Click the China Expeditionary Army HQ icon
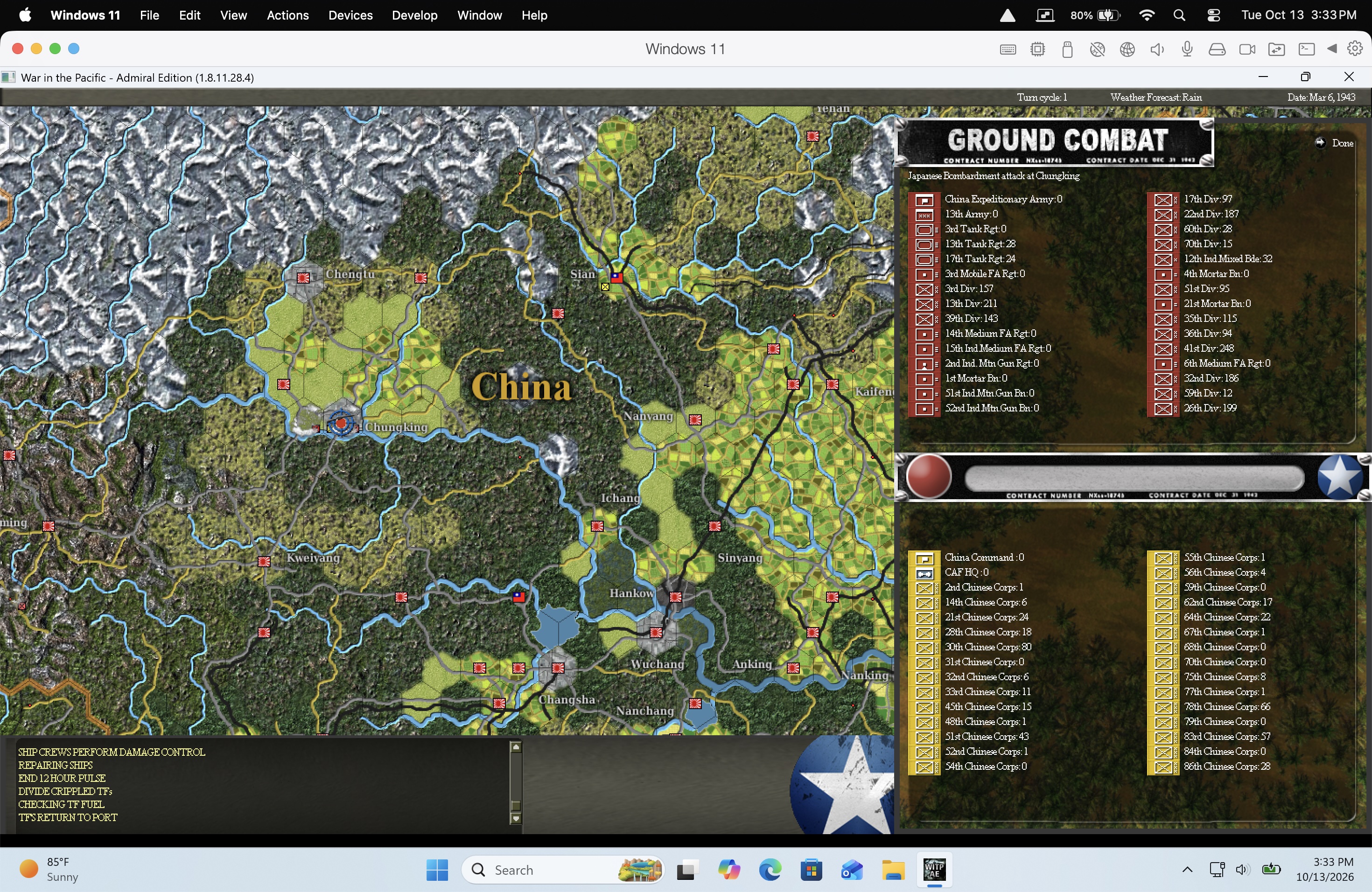This screenshot has width=1372, height=892. (924, 200)
